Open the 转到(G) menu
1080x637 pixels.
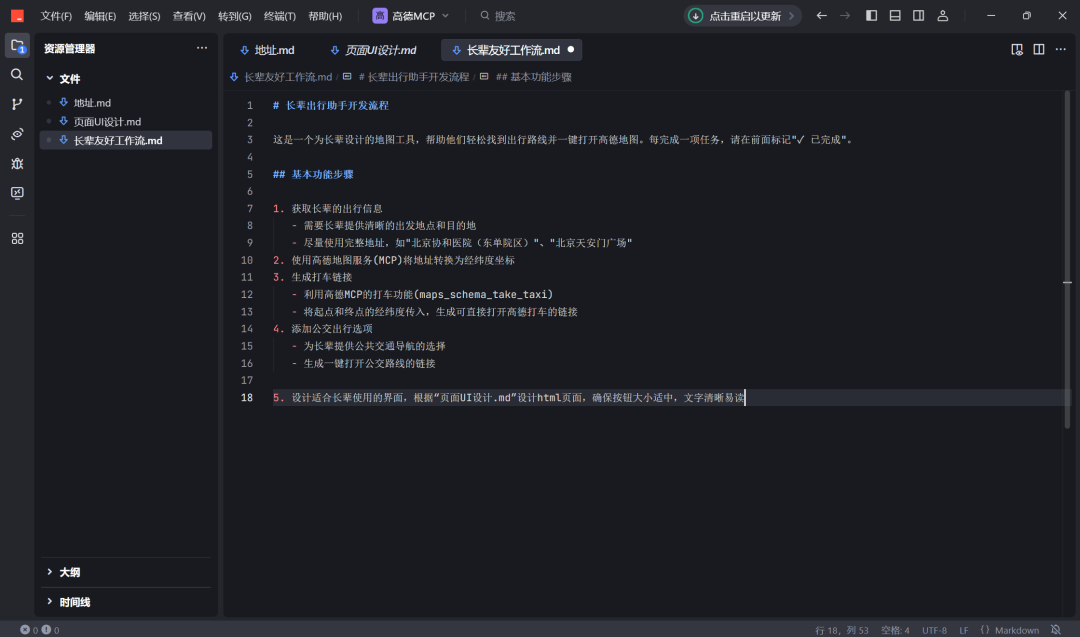(x=234, y=16)
